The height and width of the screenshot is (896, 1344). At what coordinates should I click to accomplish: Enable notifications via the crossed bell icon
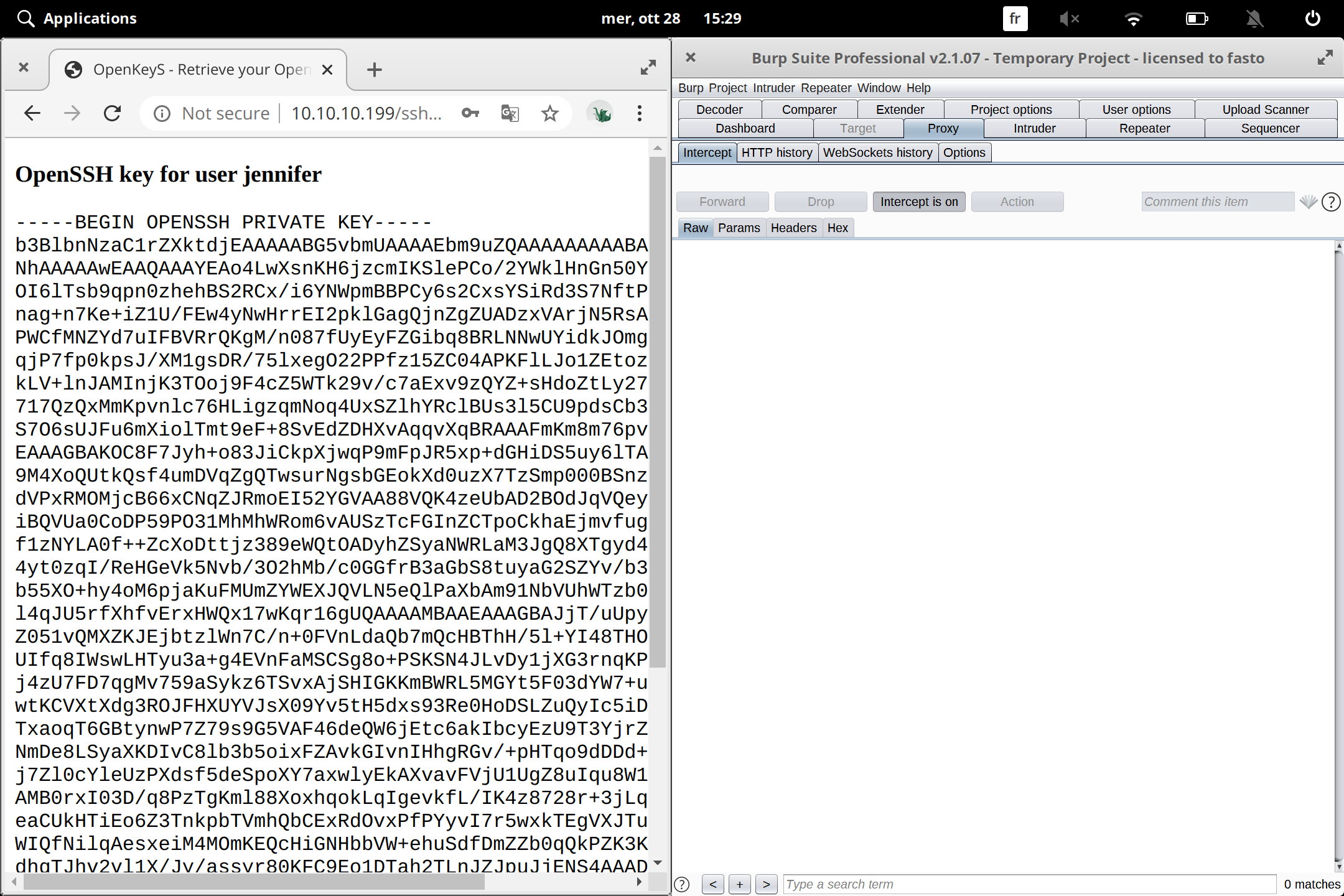click(x=1255, y=18)
